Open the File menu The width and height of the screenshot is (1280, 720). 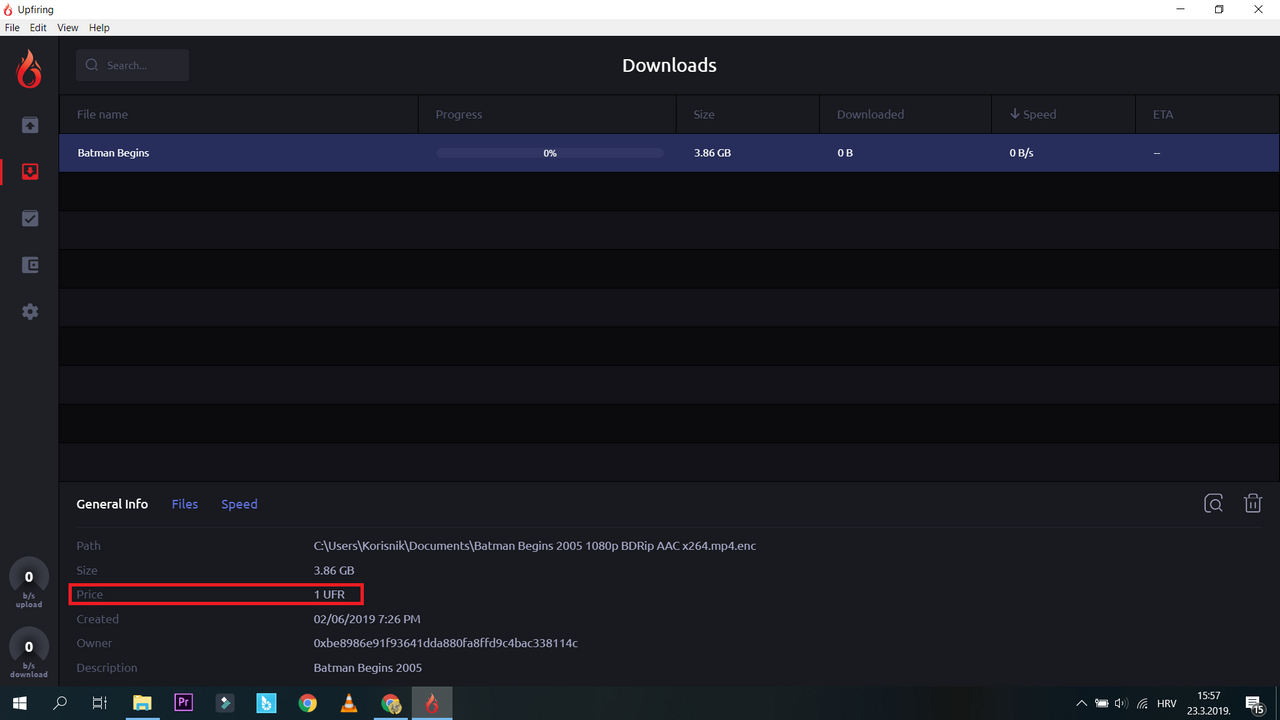12,28
